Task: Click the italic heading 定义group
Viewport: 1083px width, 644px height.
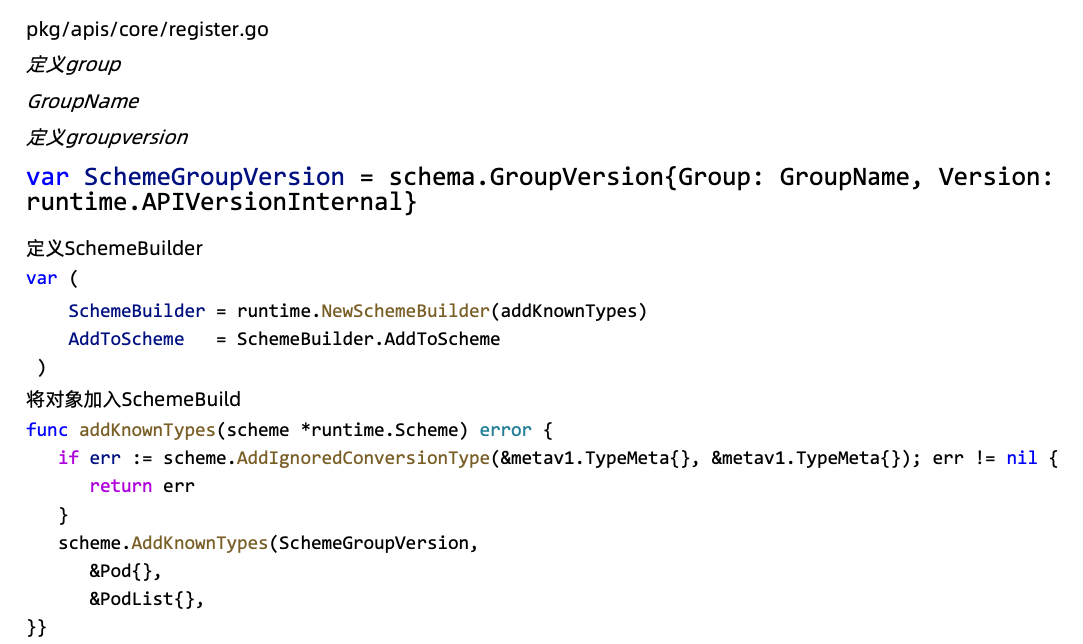Action: pyautogui.click(x=74, y=65)
